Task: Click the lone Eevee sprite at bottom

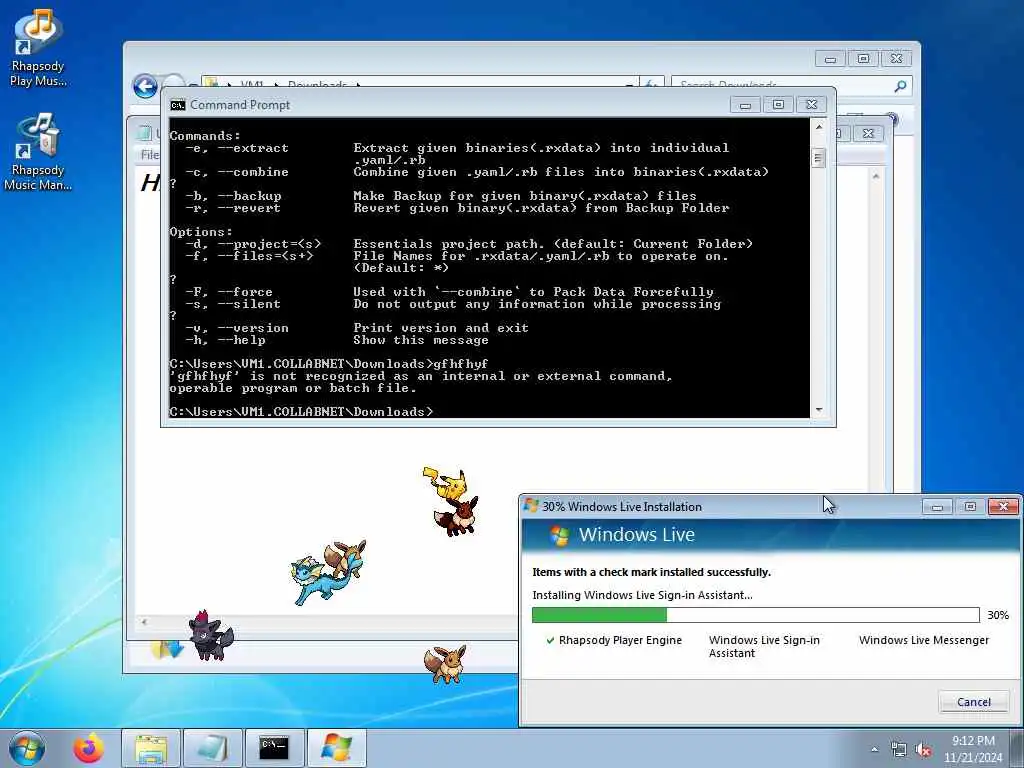Action: click(x=445, y=664)
